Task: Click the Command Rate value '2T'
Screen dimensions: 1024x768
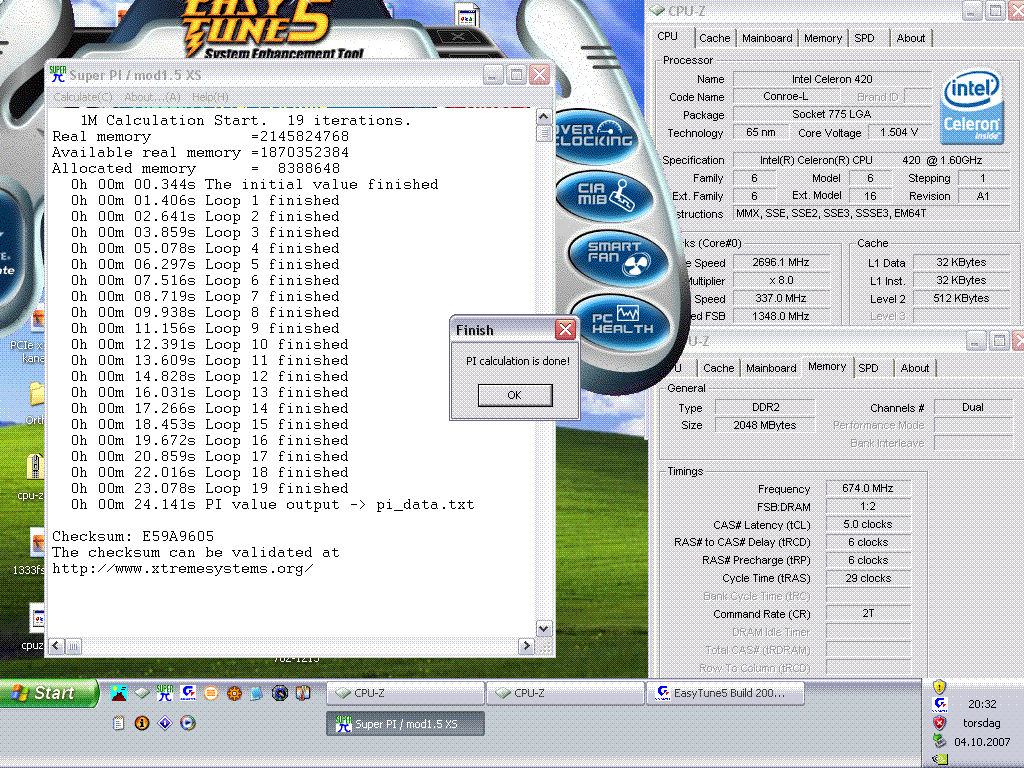Action: [868, 613]
